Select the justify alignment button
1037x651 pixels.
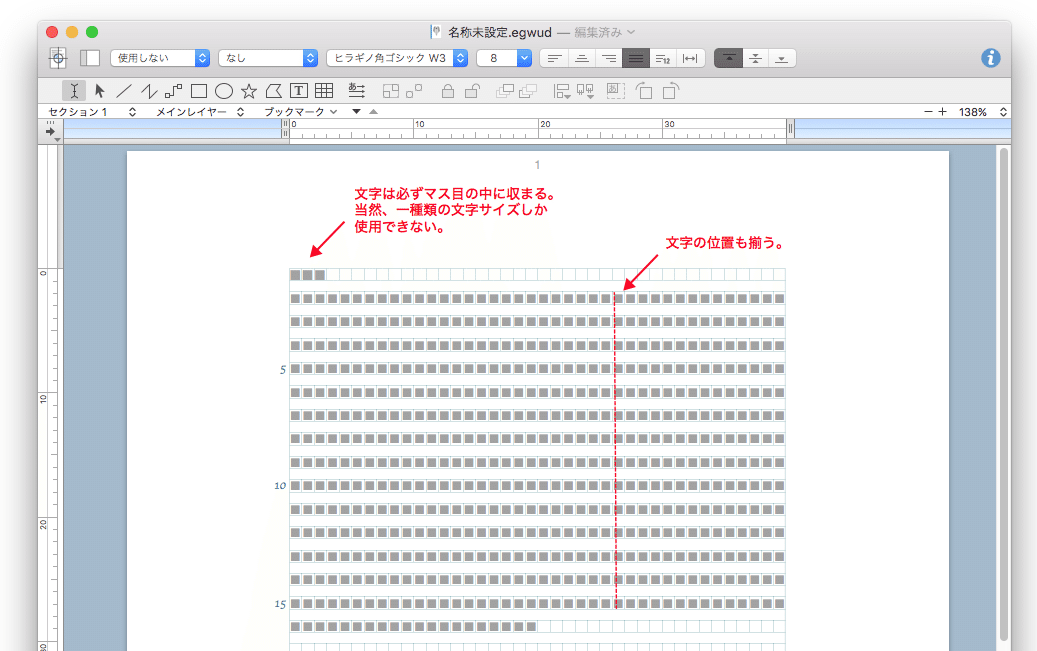[636, 58]
